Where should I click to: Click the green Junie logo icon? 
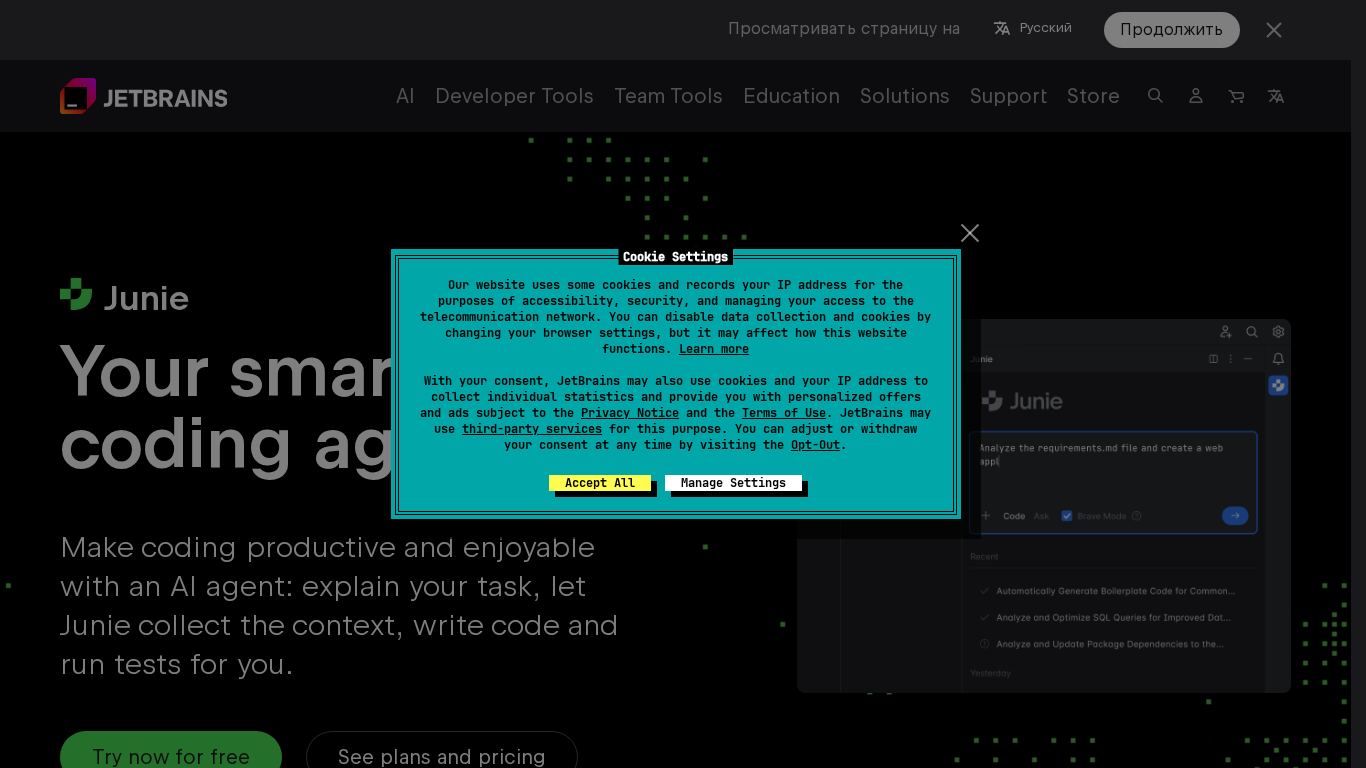pos(76,294)
